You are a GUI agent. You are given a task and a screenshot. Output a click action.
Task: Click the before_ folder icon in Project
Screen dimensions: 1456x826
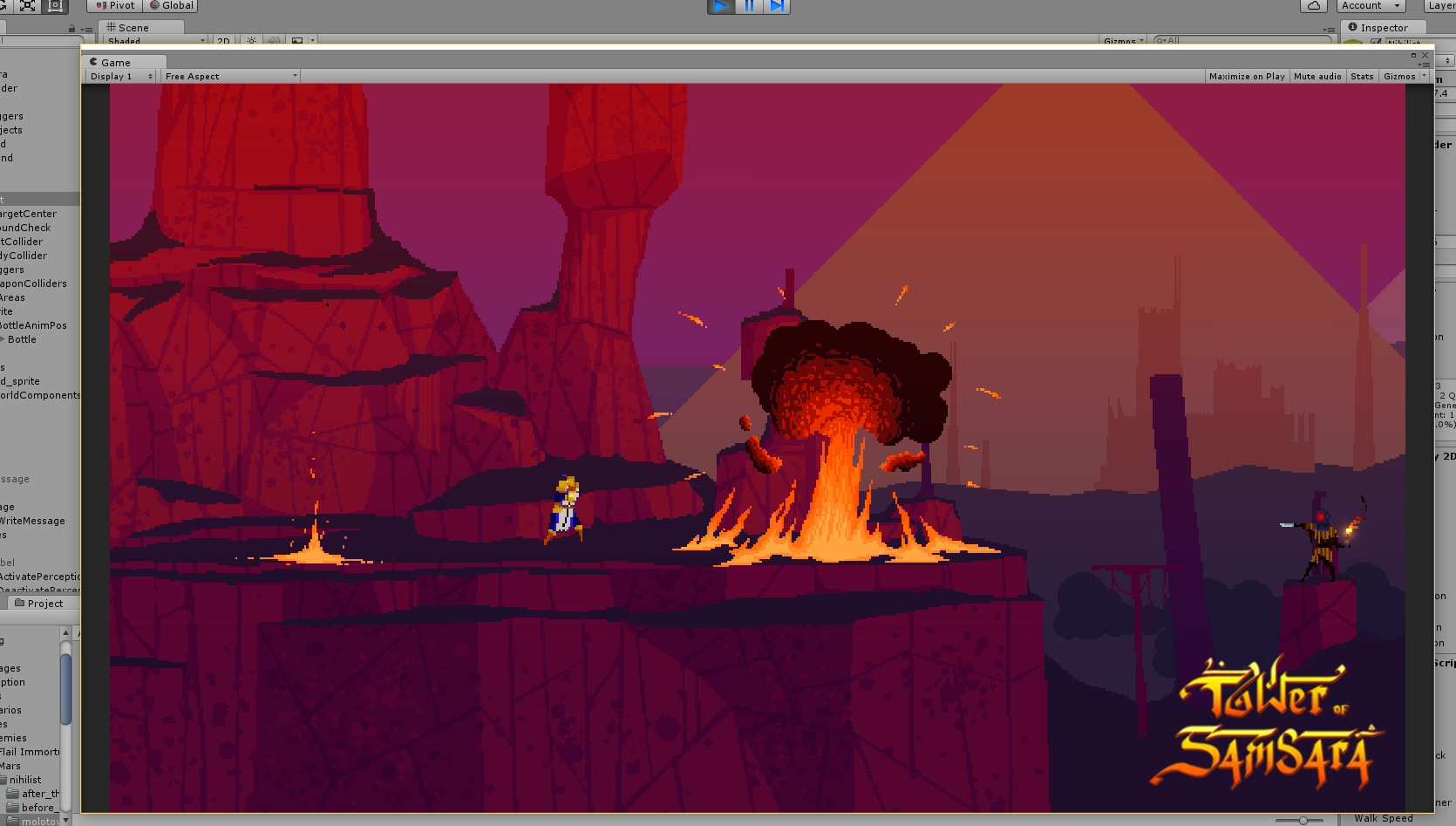click(x=13, y=808)
